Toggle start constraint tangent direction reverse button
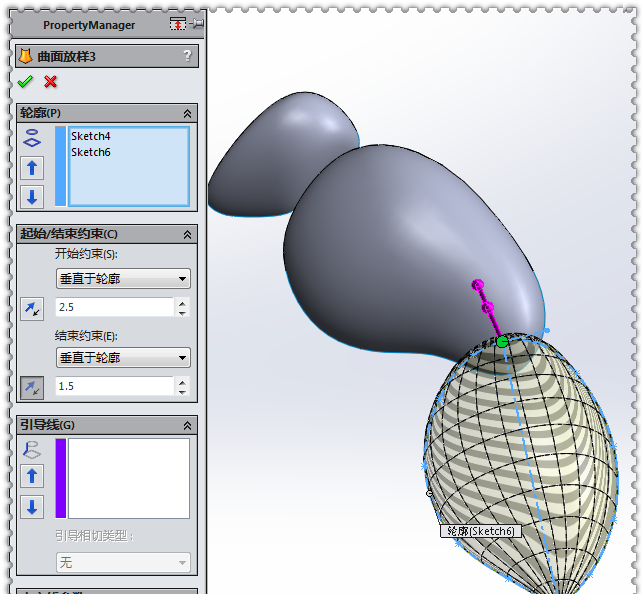 tap(32, 309)
